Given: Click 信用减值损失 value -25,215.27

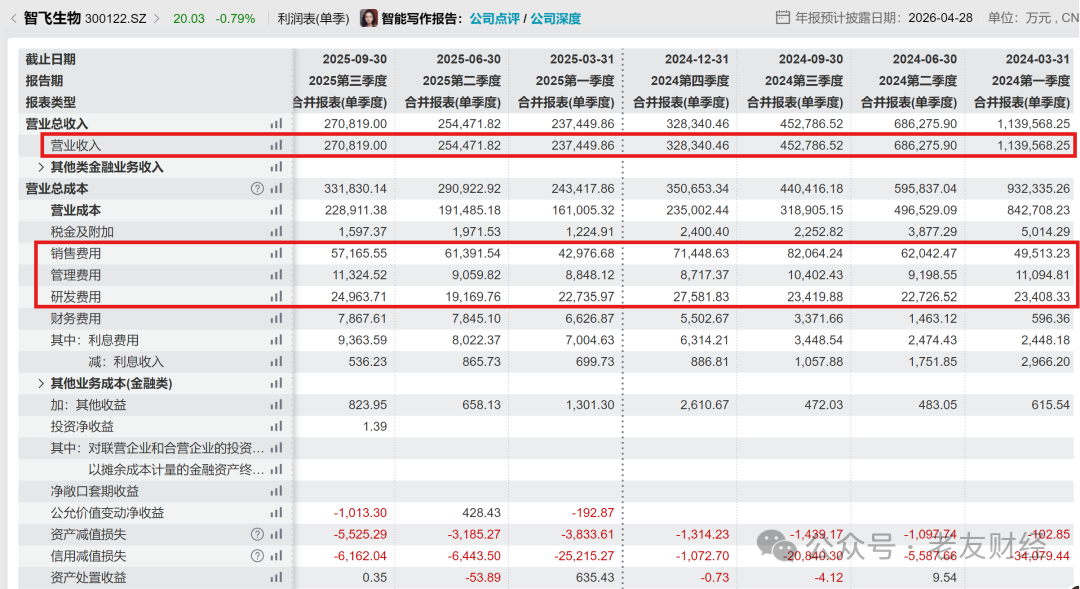Looking at the screenshot, I should (583, 556).
